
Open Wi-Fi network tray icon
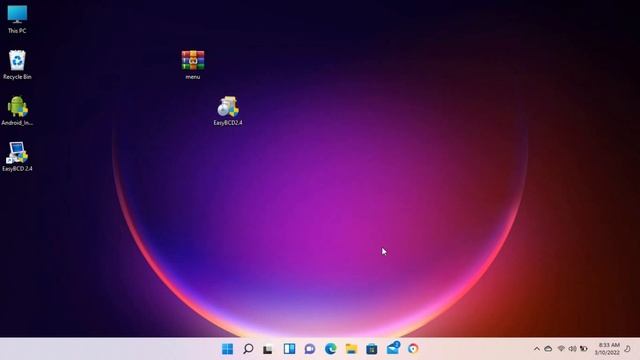point(561,349)
